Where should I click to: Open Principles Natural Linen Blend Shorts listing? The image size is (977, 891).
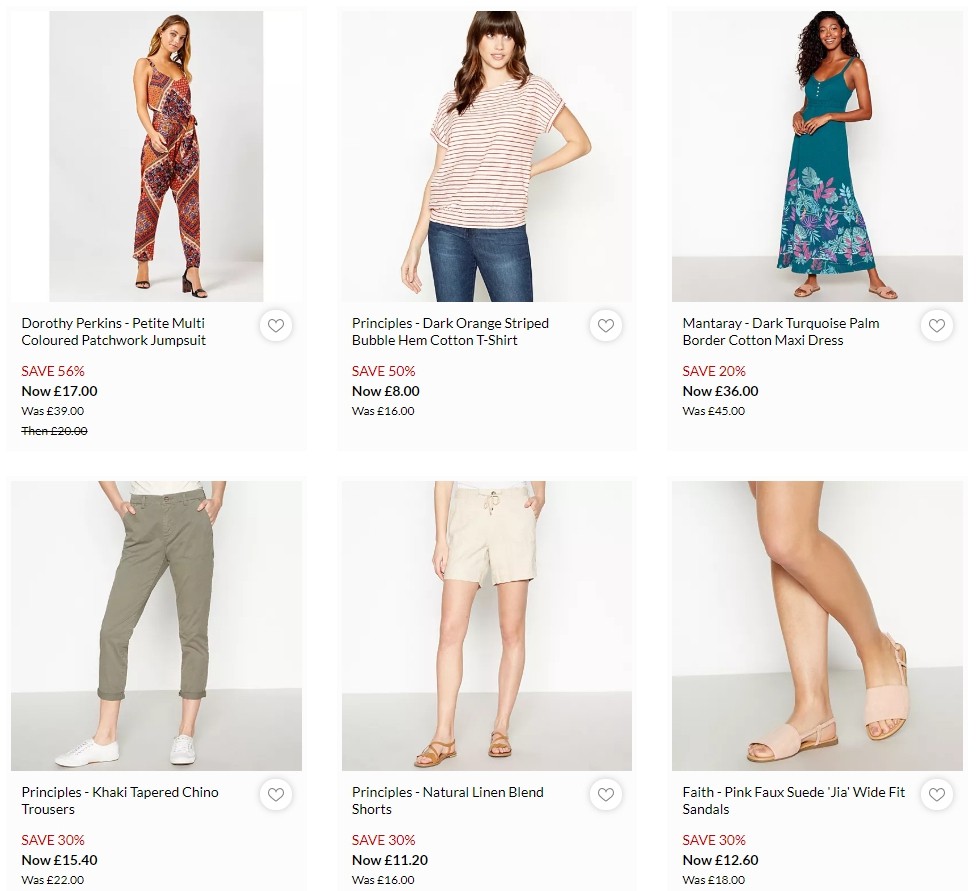[x=447, y=800]
